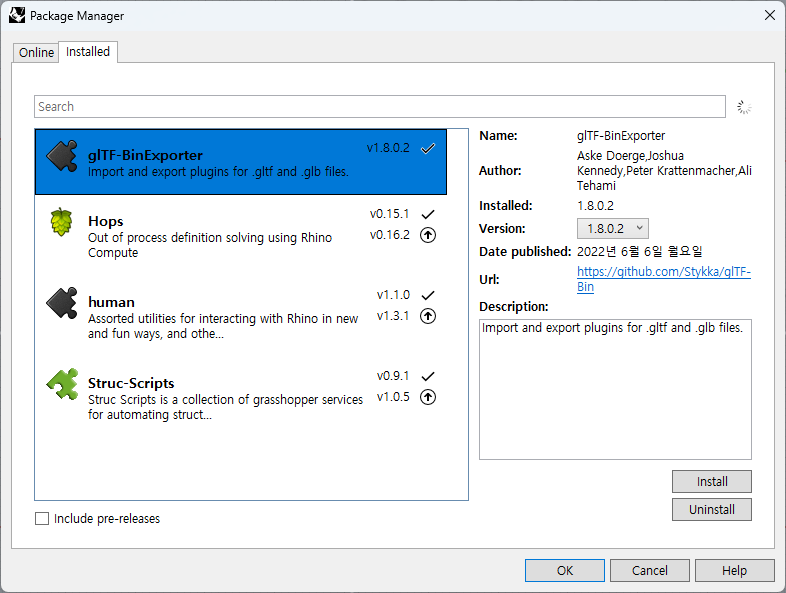Click the Uninstall button

[x=712, y=510]
